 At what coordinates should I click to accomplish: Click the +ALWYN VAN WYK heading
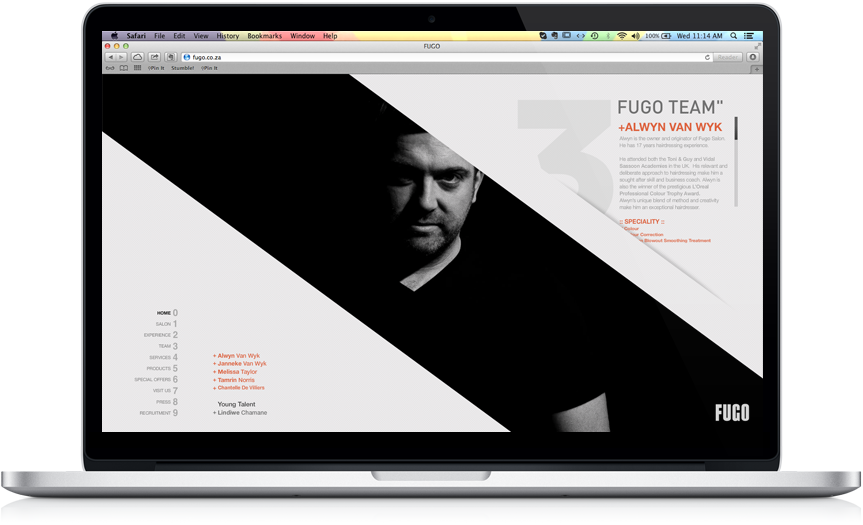(670, 127)
